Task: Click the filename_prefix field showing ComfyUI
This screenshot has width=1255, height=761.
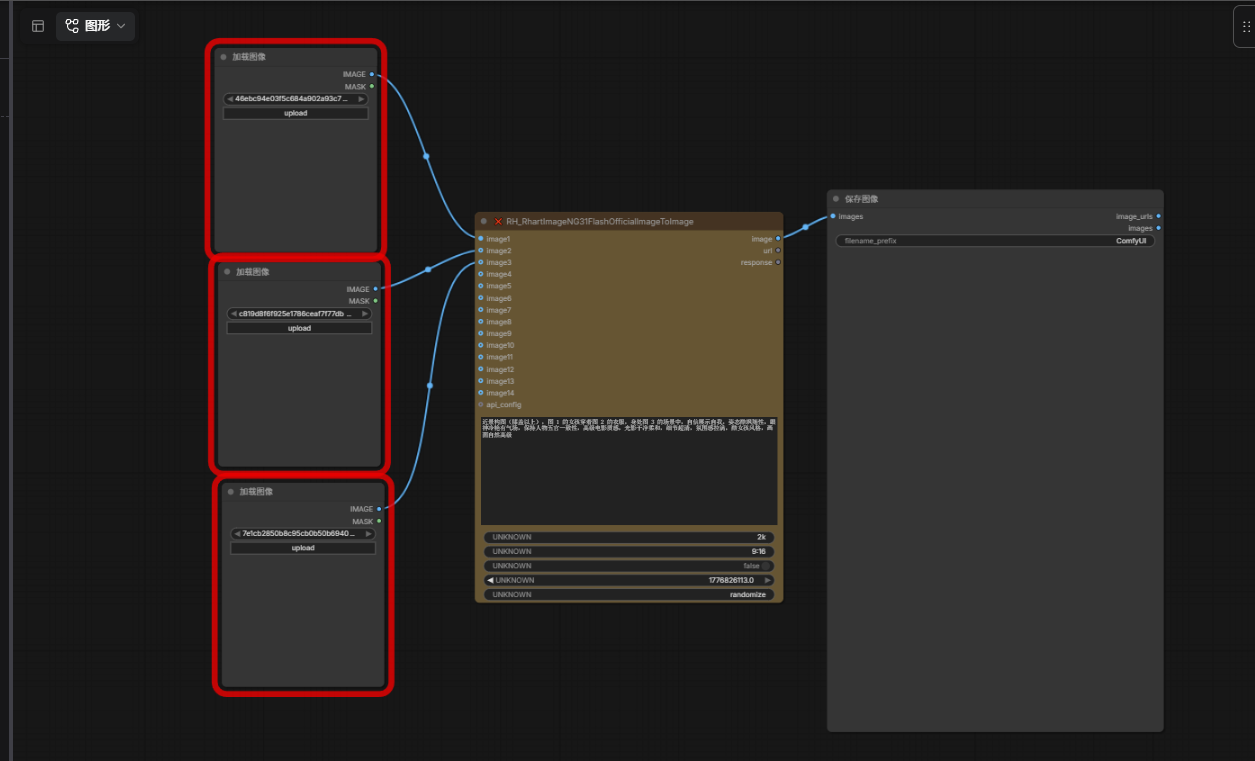Action: [x=996, y=241]
